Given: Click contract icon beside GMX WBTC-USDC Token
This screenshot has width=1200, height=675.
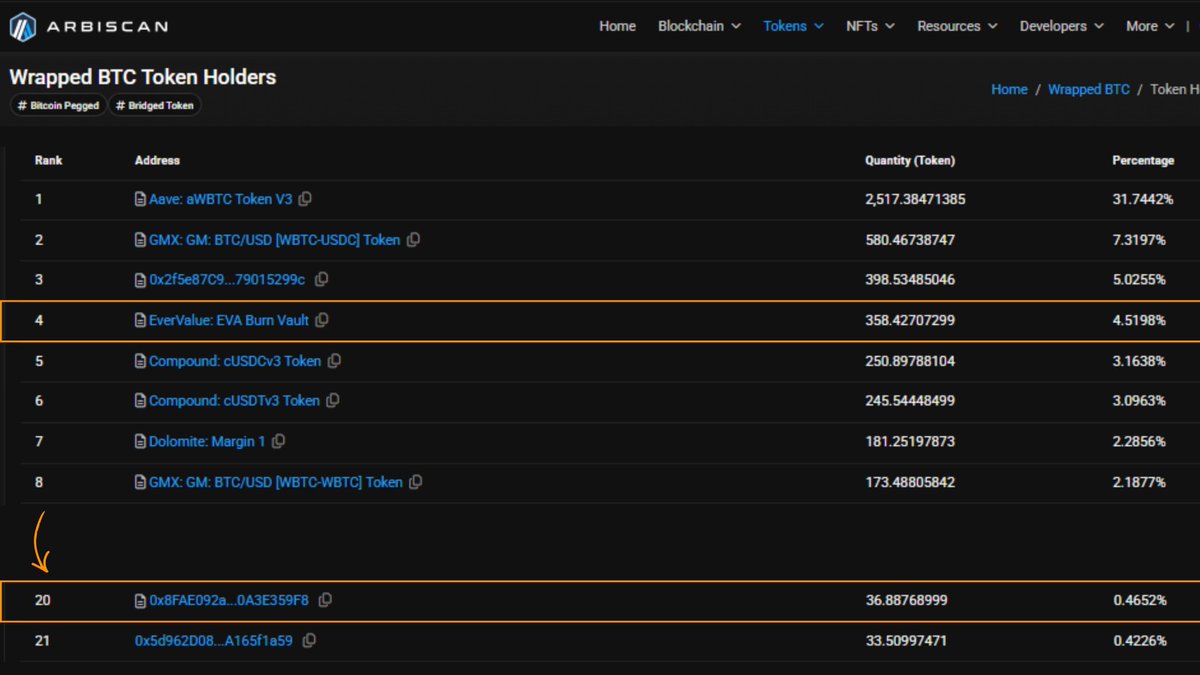Looking at the screenshot, I should point(141,240).
